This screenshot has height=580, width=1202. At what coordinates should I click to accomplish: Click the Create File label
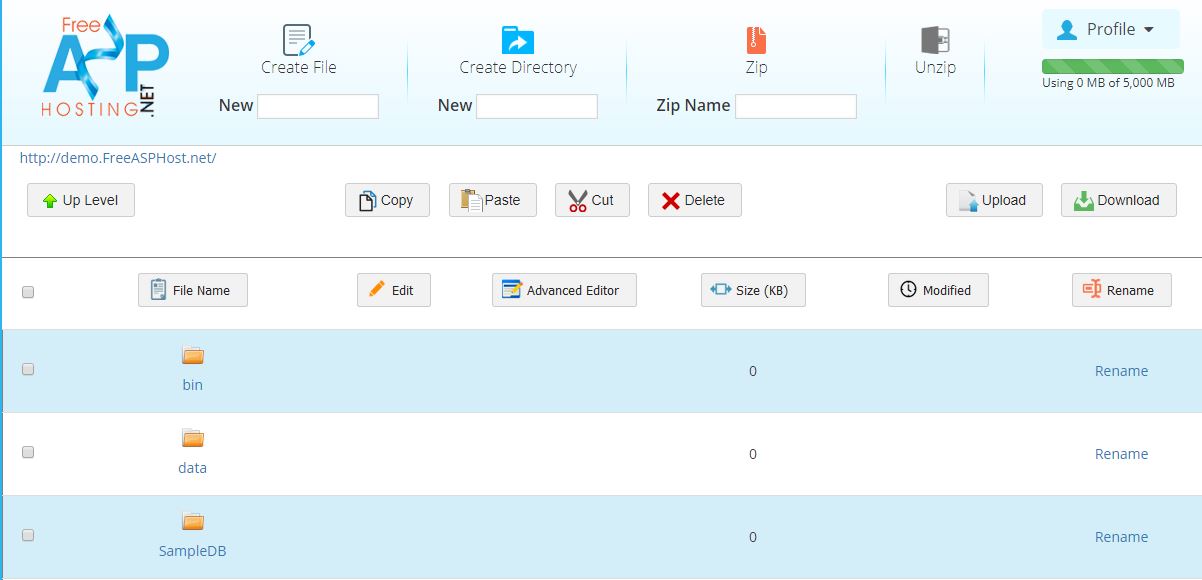pos(299,68)
